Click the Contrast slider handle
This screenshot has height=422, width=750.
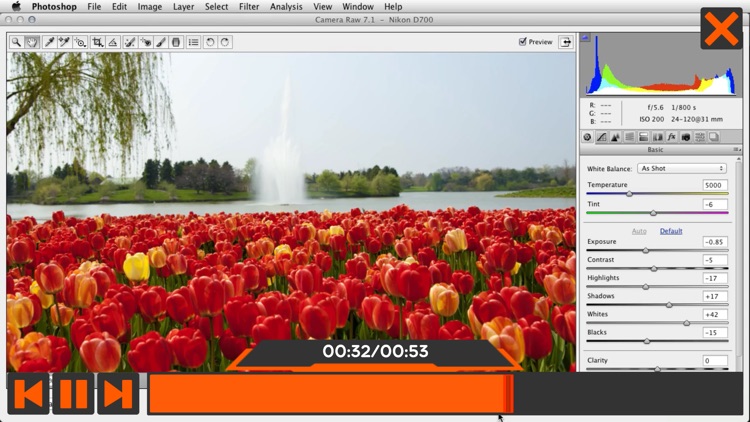tap(654, 268)
